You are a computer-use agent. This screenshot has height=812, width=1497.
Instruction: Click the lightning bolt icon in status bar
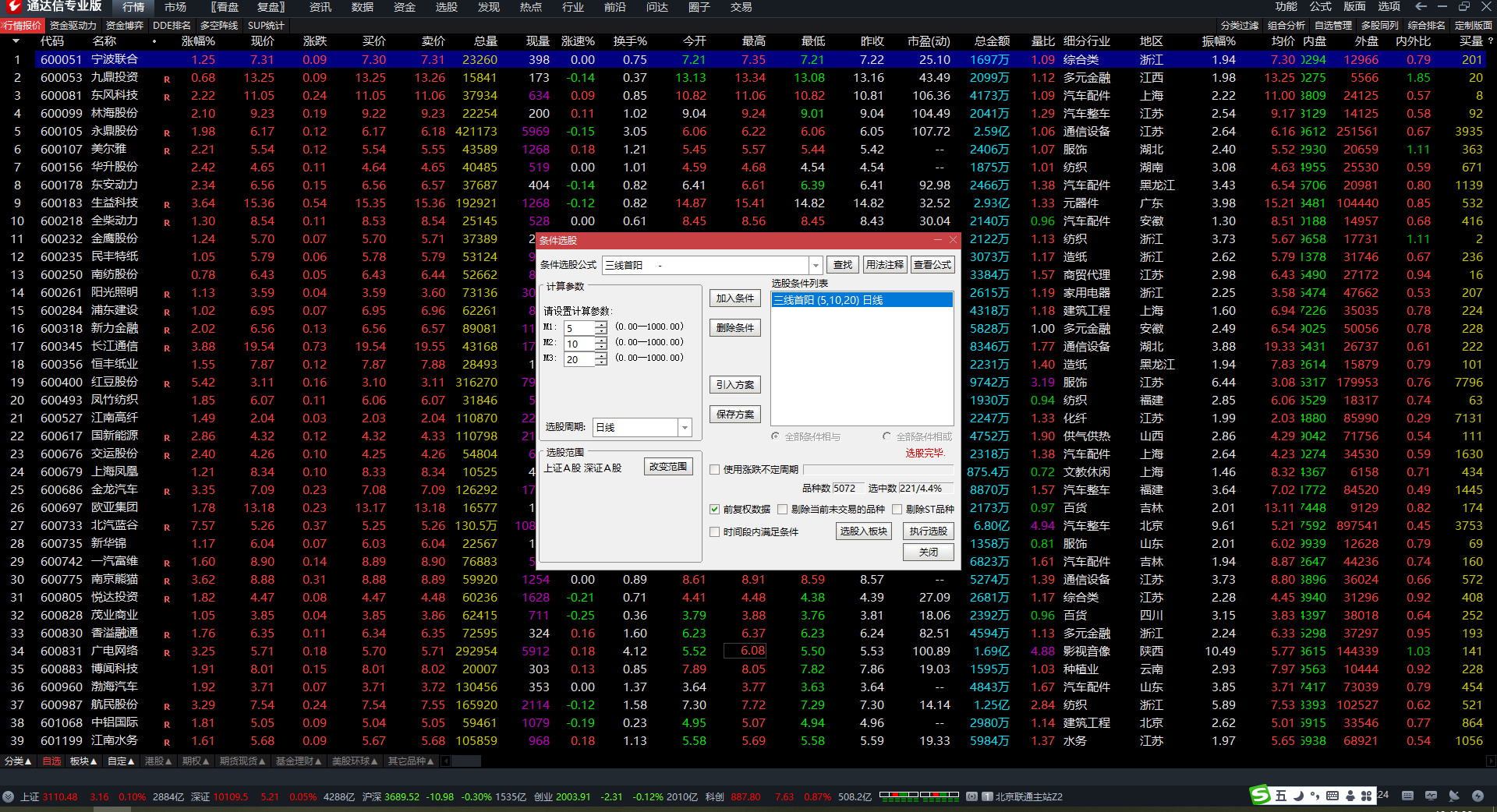[x=1478, y=796]
